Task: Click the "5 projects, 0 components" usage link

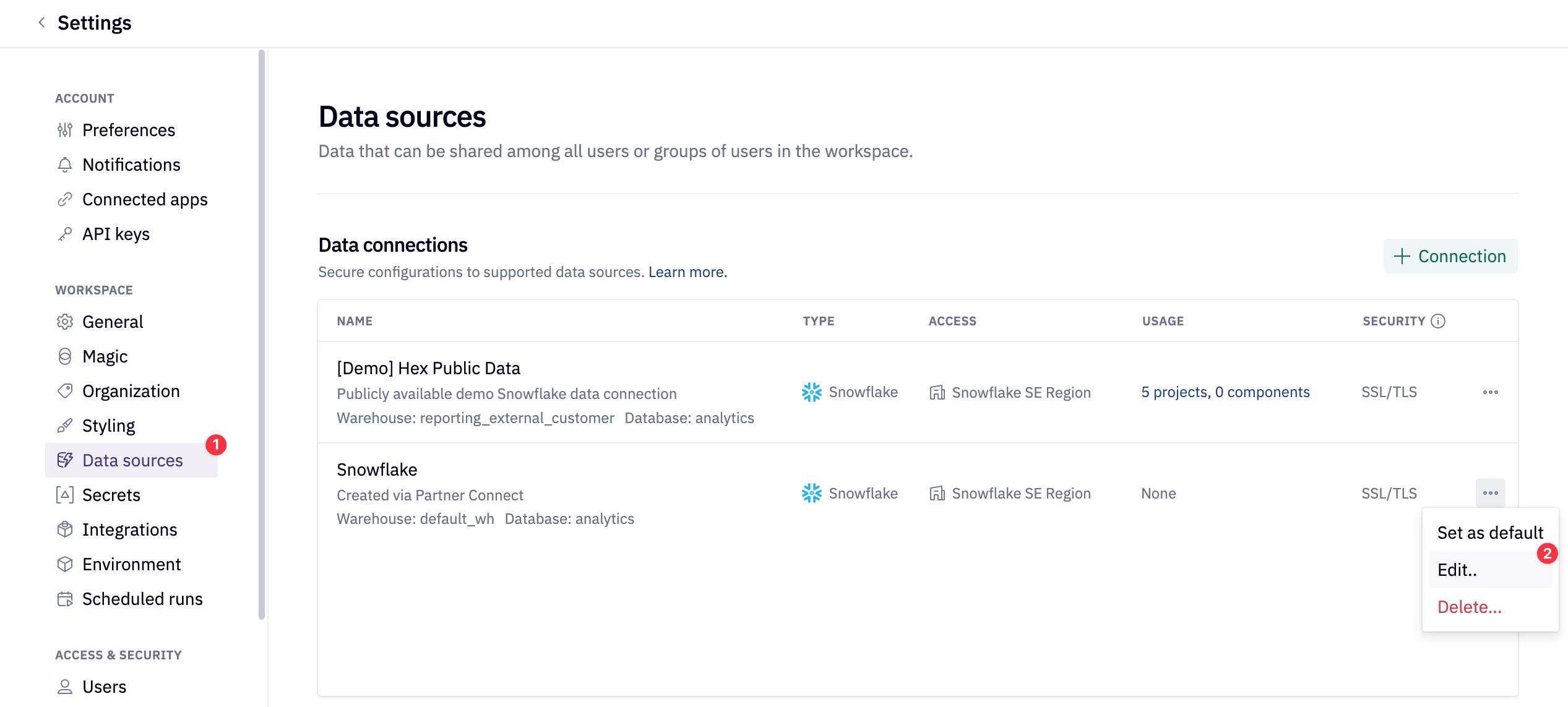Action: pyautogui.click(x=1225, y=392)
